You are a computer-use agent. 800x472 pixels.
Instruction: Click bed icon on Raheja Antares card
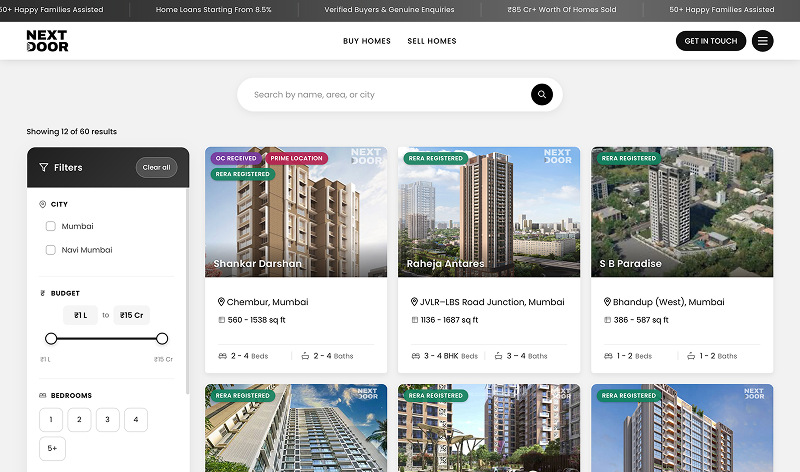click(416, 356)
